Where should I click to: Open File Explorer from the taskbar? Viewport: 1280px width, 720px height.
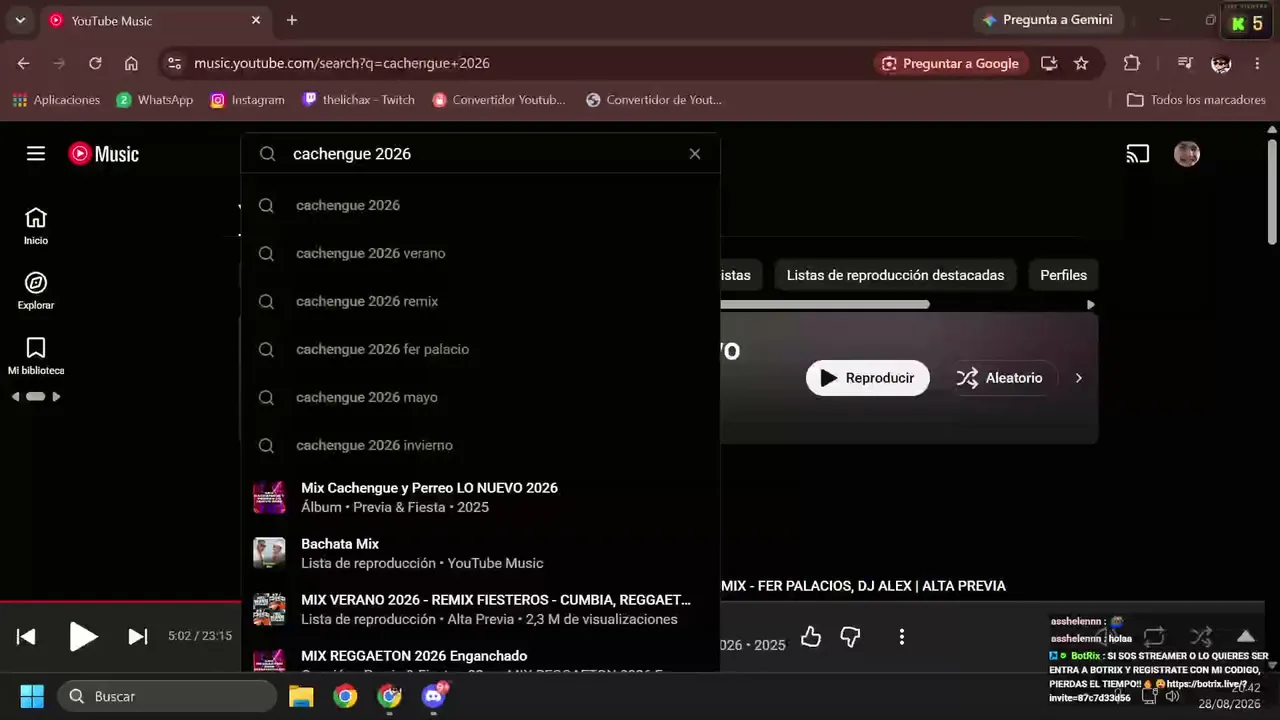pos(301,696)
